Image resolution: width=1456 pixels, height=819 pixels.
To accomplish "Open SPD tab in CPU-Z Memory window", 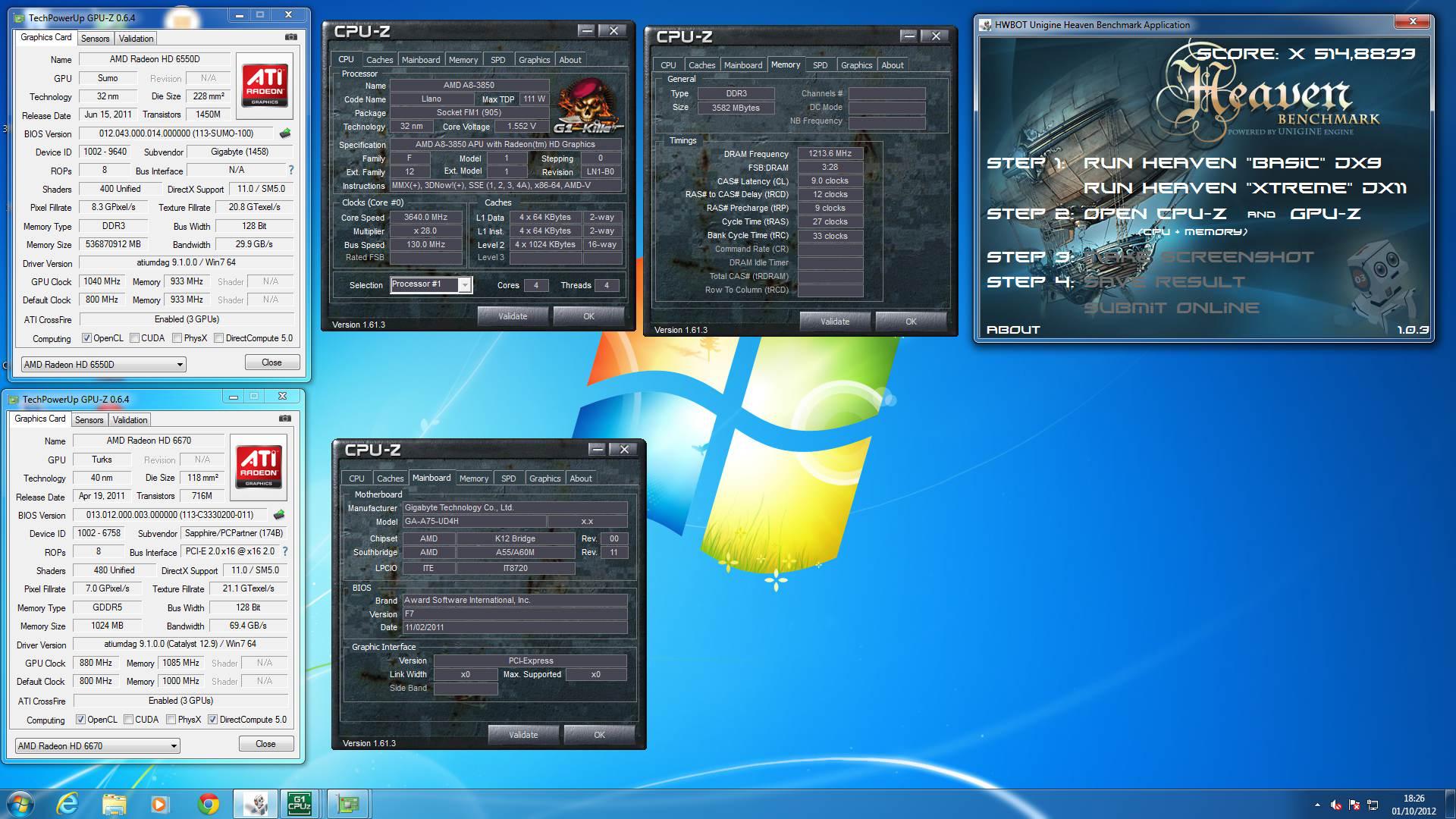I will [820, 65].
